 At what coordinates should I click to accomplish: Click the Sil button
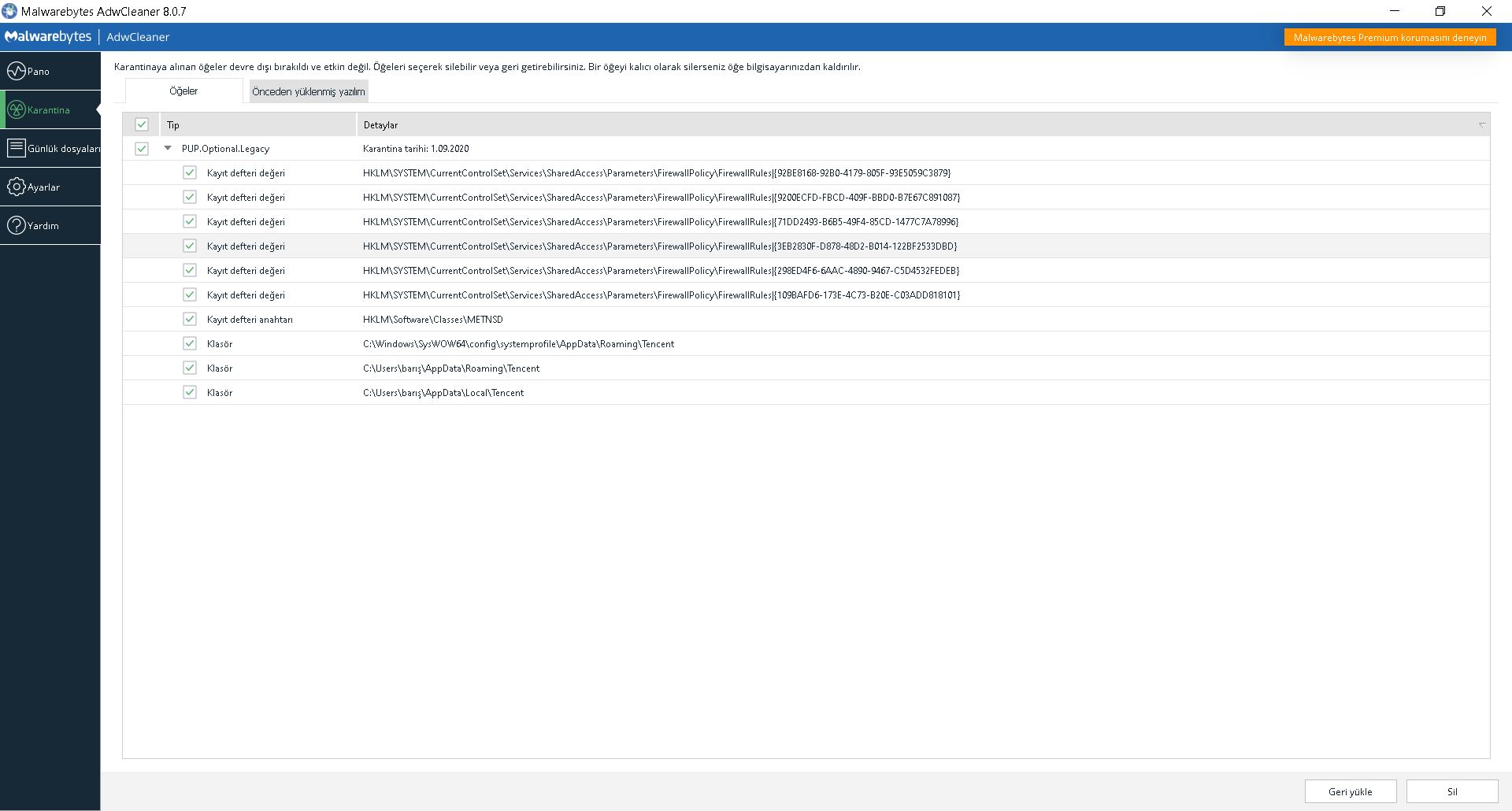click(x=1452, y=791)
